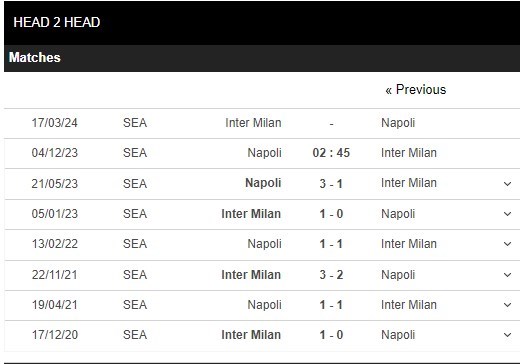
Task: Expand the 21/05/23 Napoli 3-1 match details
Action: pos(507,184)
